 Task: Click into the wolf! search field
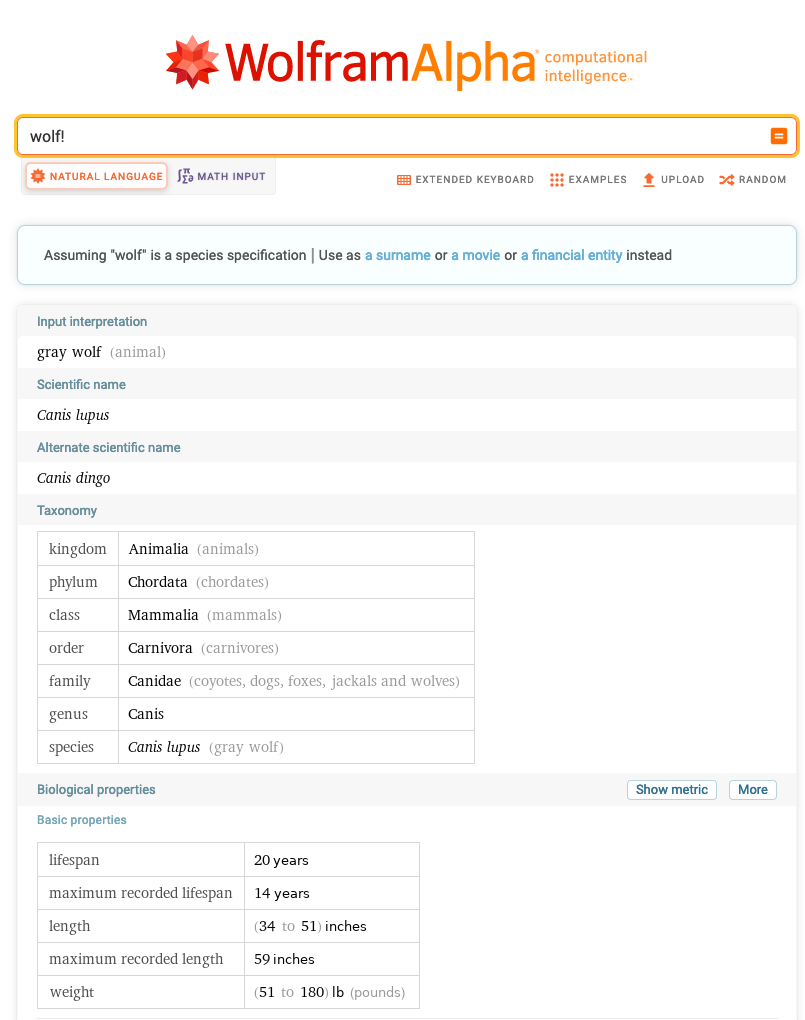390,136
